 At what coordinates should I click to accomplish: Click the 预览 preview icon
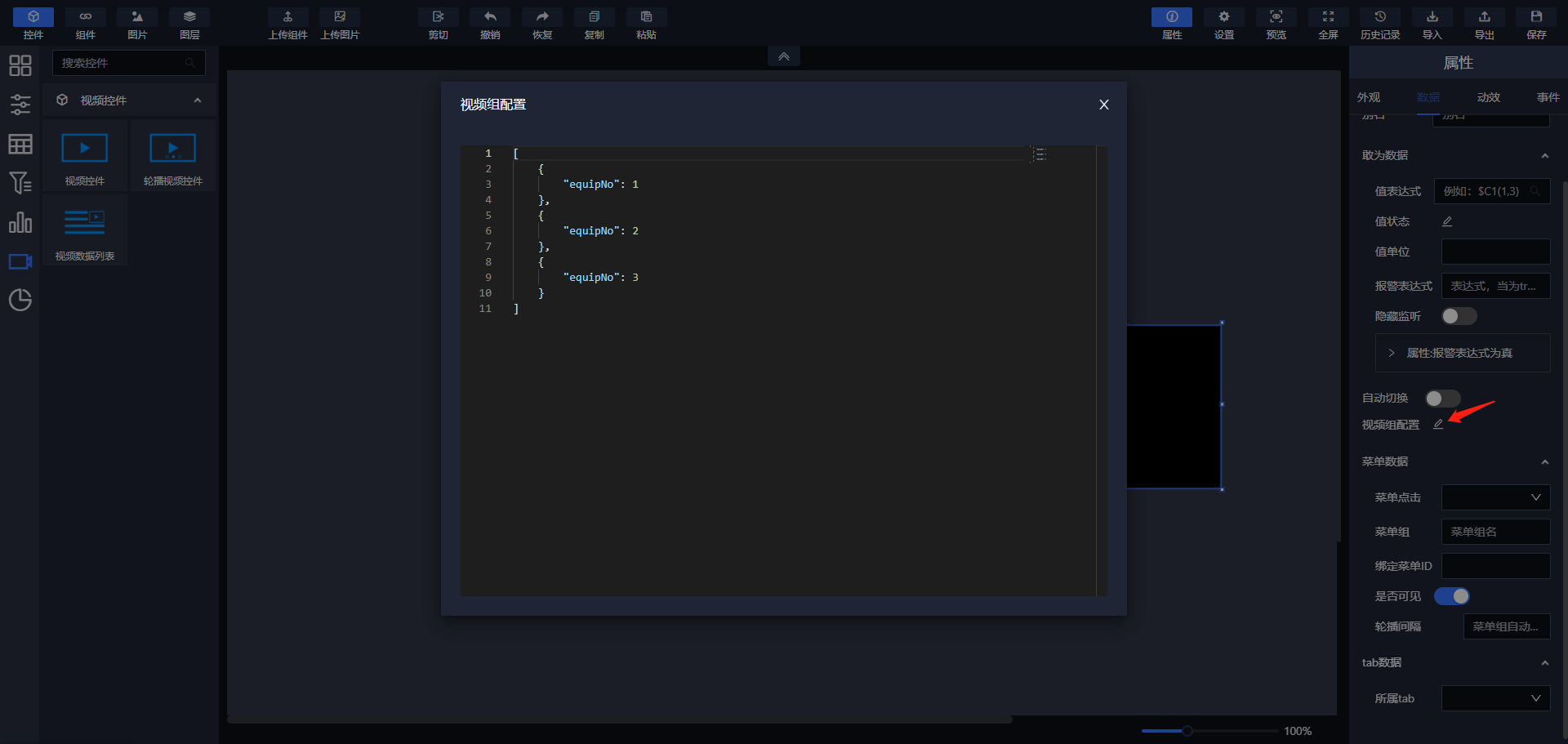click(1276, 24)
